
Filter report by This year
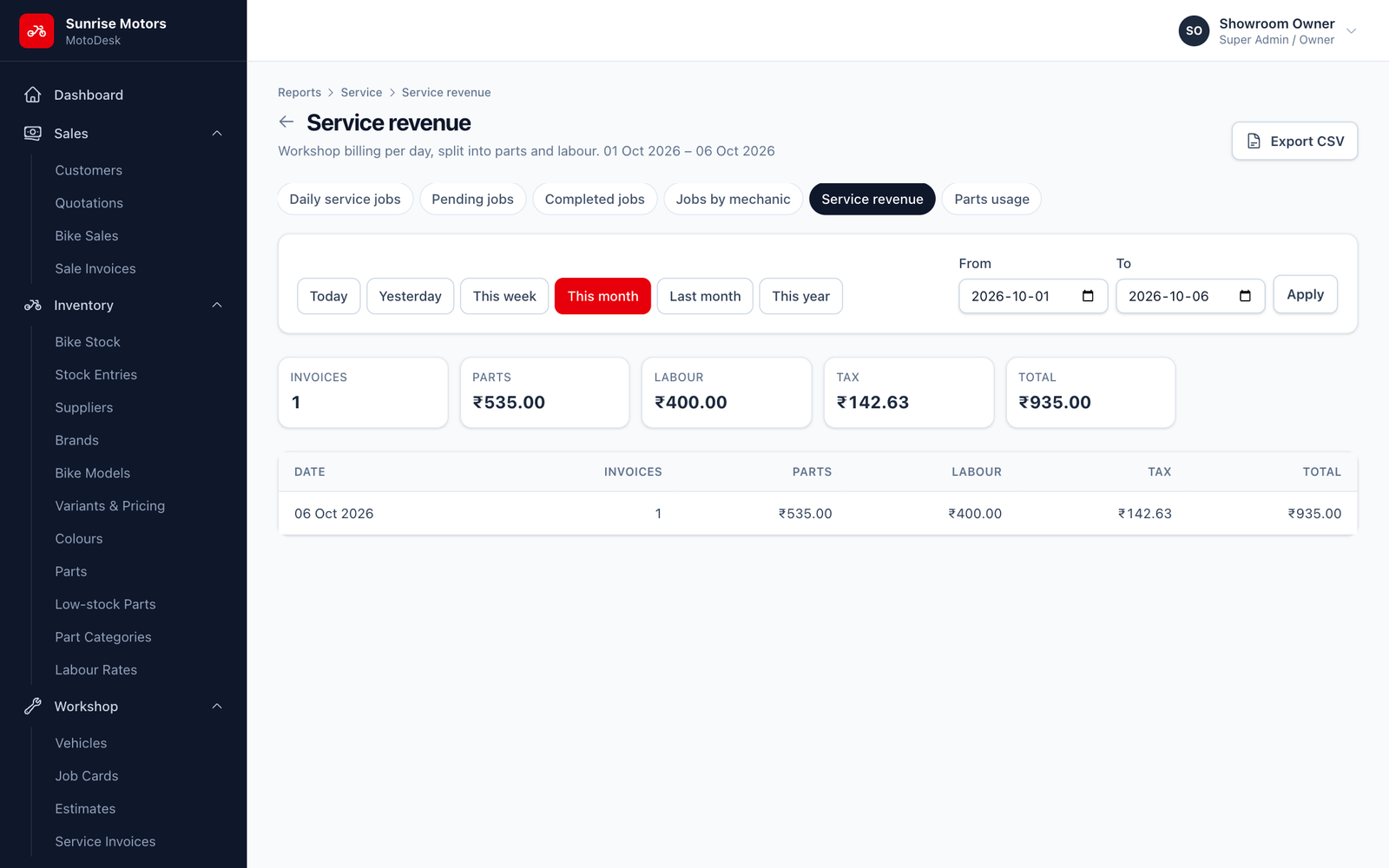[800, 296]
